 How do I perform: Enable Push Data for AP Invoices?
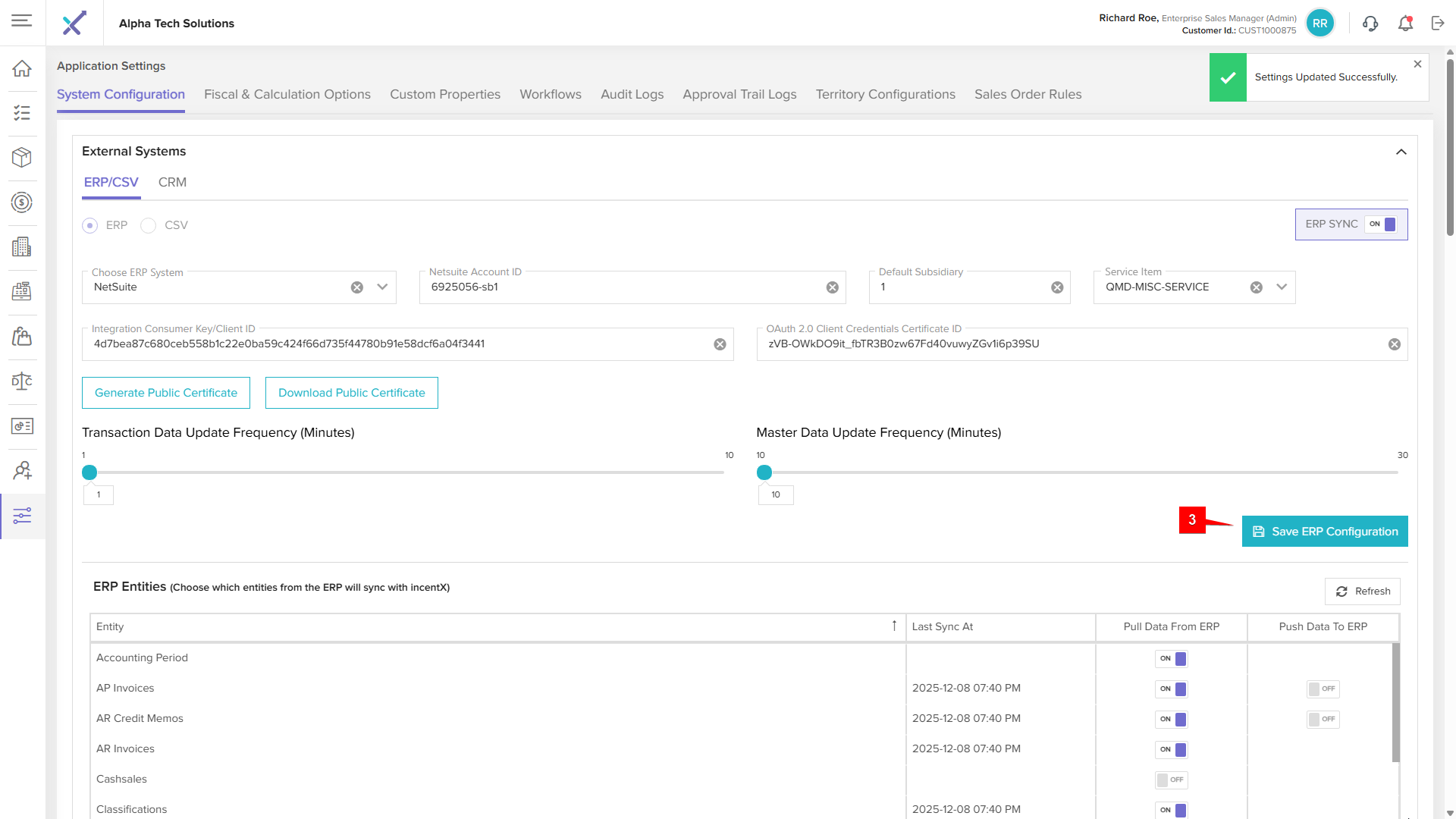click(x=1323, y=689)
